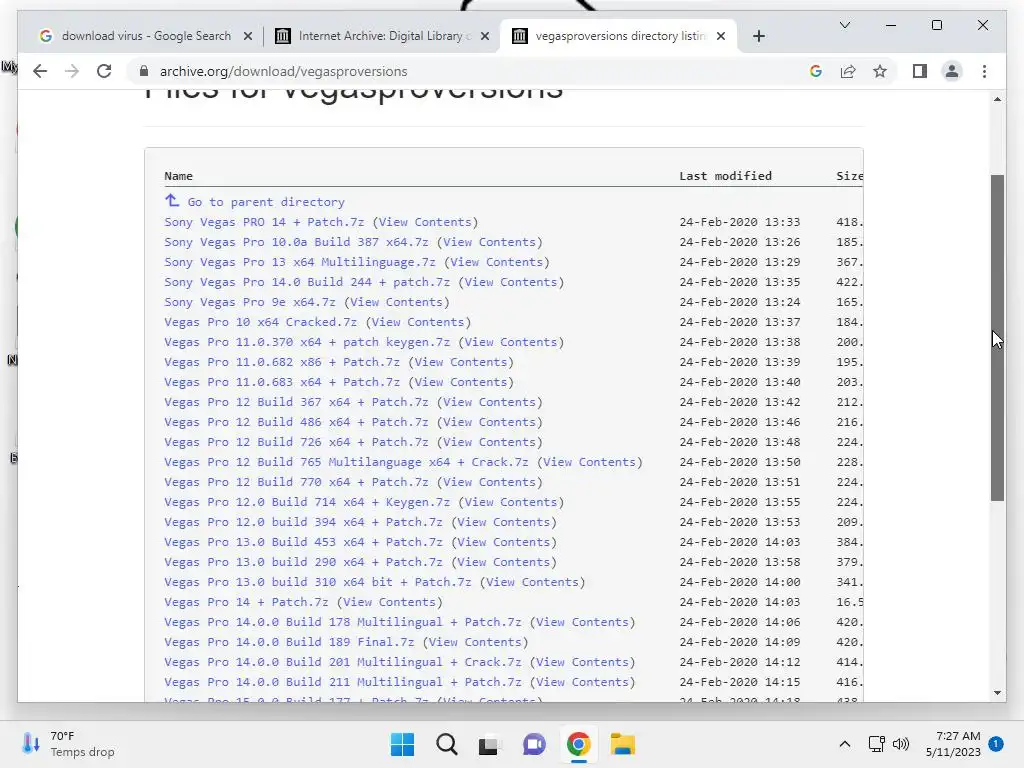Click Chrome icon on taskbar

tap(579, 744)
